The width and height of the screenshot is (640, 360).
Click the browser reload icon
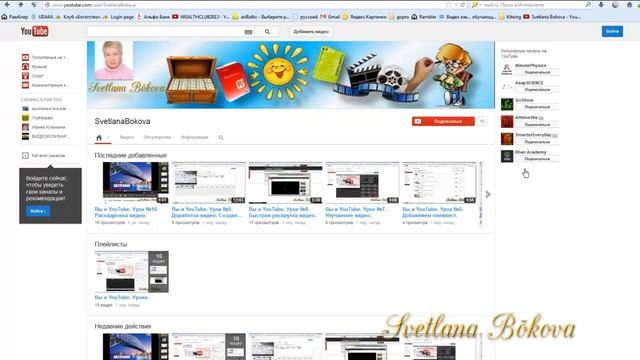(462, 5)
